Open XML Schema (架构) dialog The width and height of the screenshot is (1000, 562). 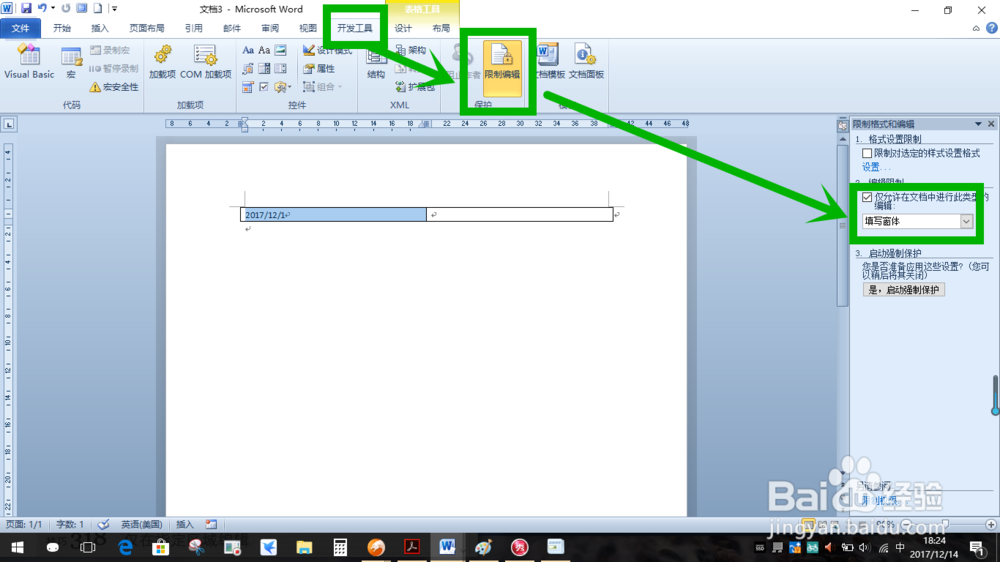coord(411,50)
